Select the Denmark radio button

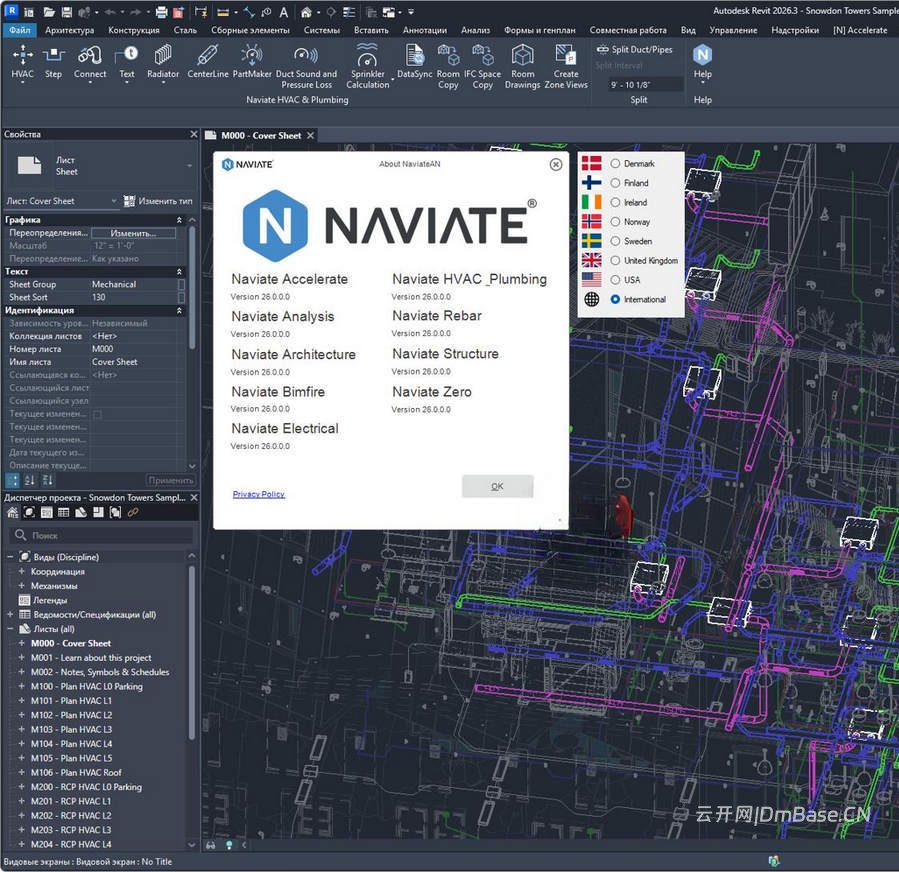point(615,163)
